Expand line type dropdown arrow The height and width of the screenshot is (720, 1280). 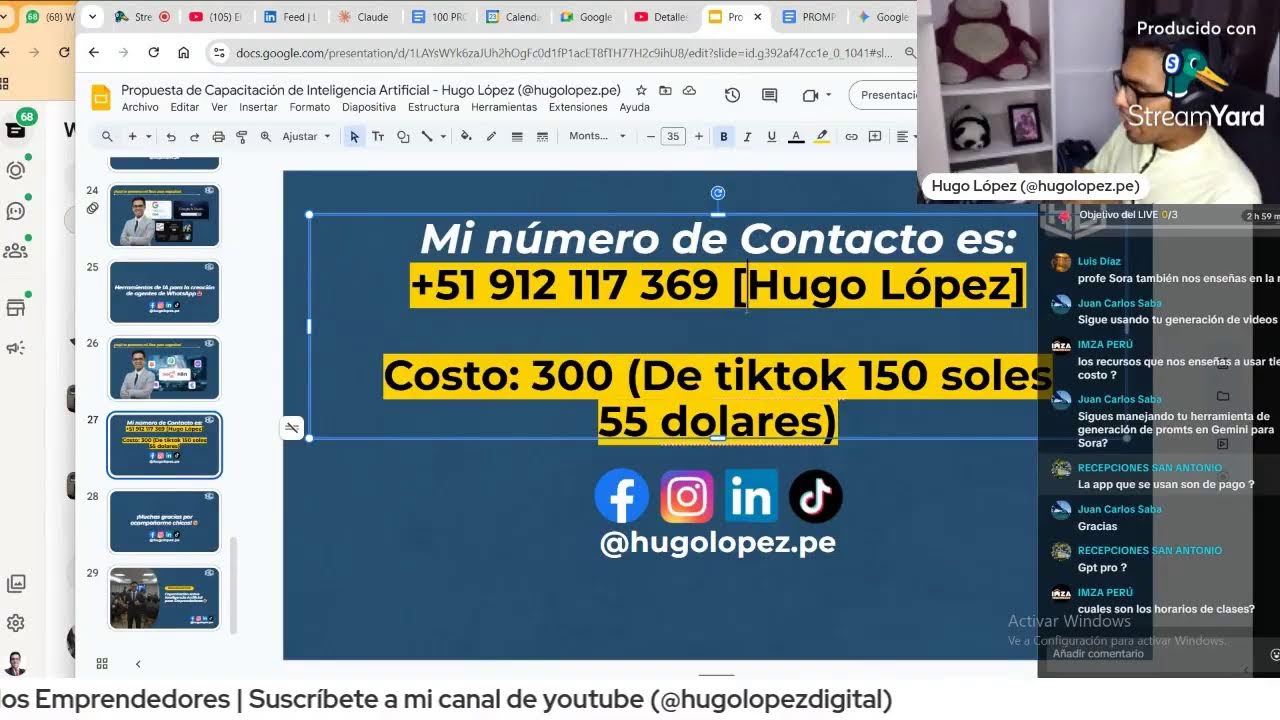[x=442, y=136]
